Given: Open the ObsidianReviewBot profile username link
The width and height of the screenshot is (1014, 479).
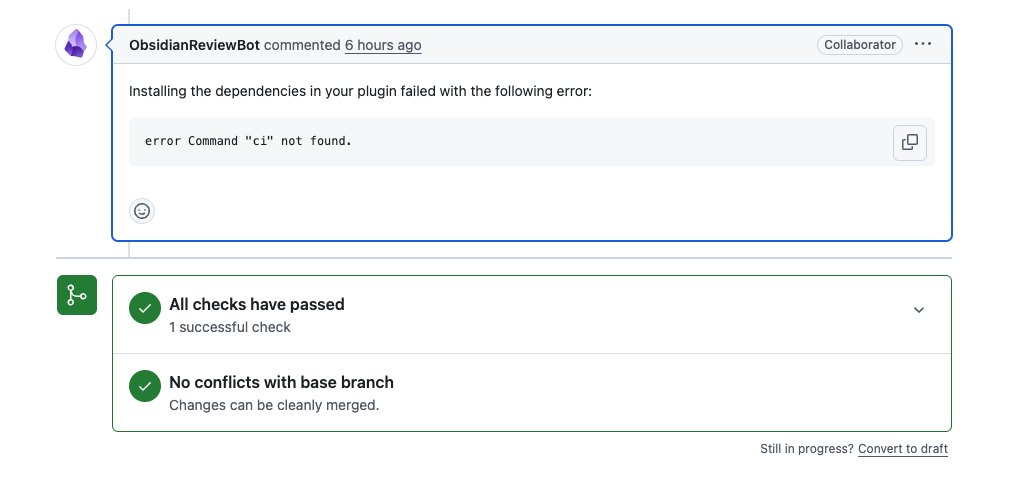Looking at the screenshot, I should [194, 45].
